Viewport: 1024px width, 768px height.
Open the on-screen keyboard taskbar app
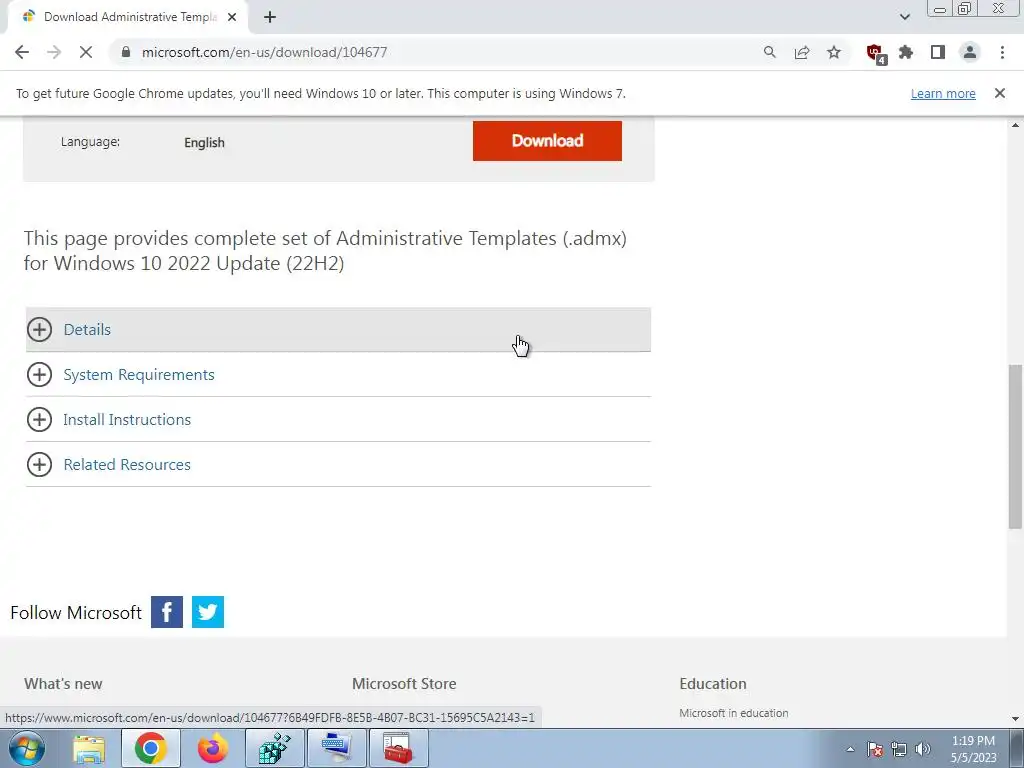click(336, 748)
